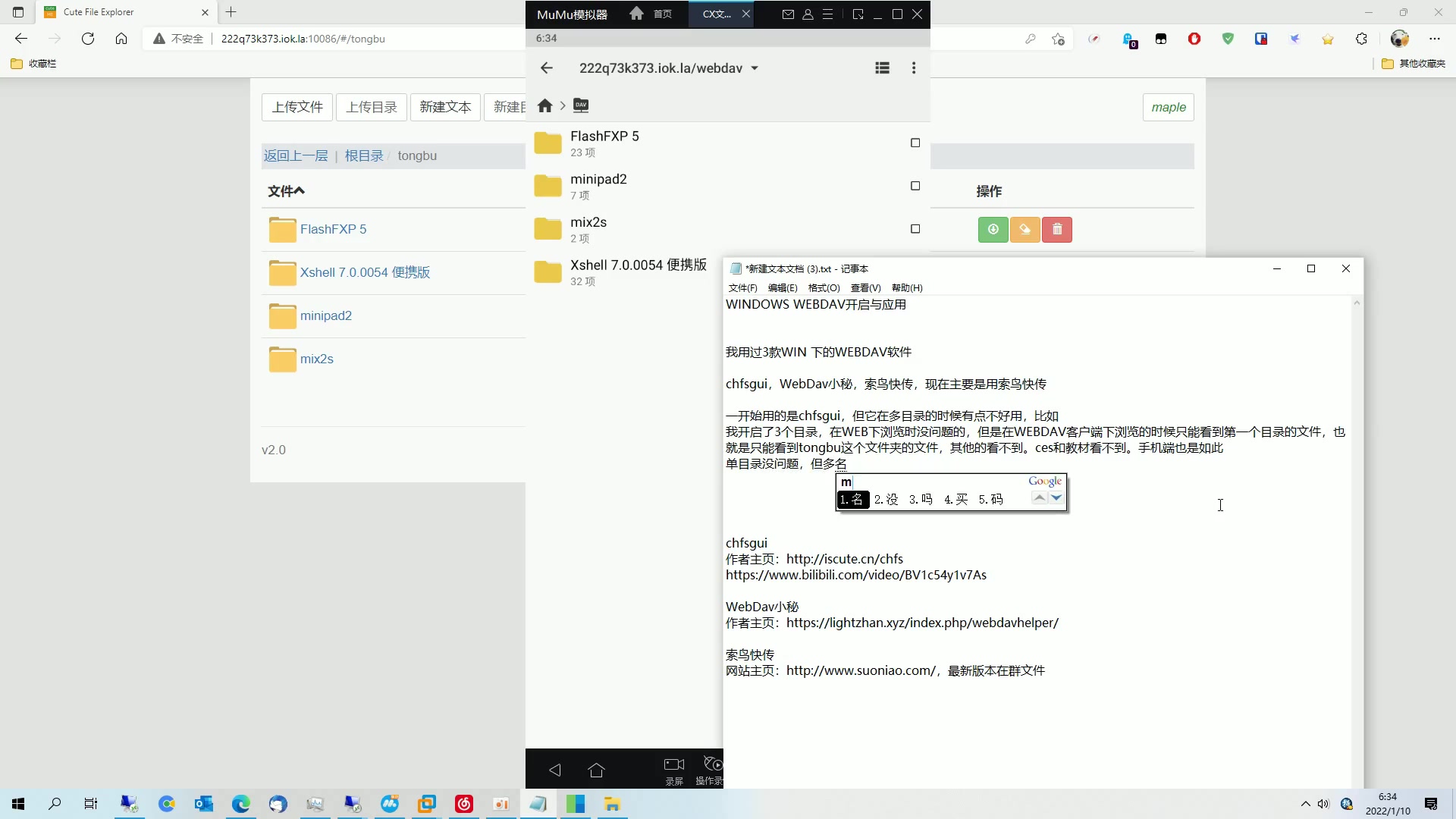The width and height of the screenshot is (1456, 819).
Task: Click green AdGuard shield extension icon
Action: (x=1228, y=39)
